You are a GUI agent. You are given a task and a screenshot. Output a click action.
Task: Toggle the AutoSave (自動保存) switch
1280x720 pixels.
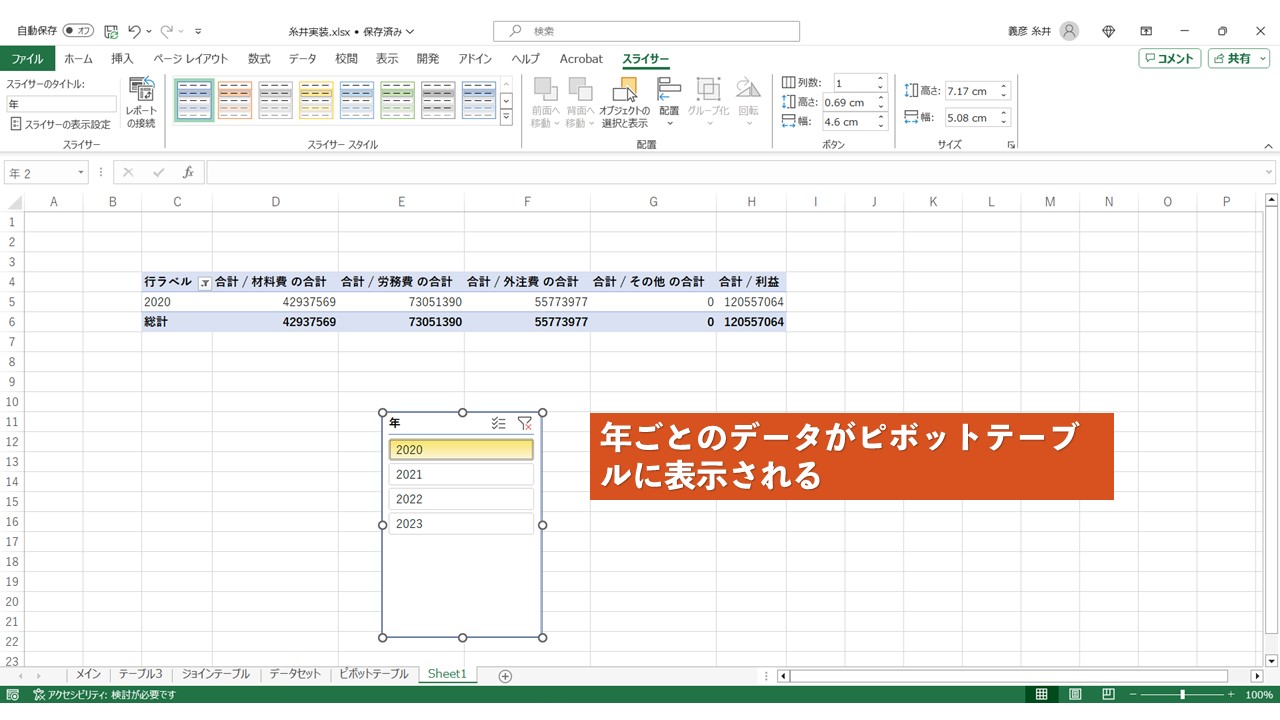coord(79,31)
